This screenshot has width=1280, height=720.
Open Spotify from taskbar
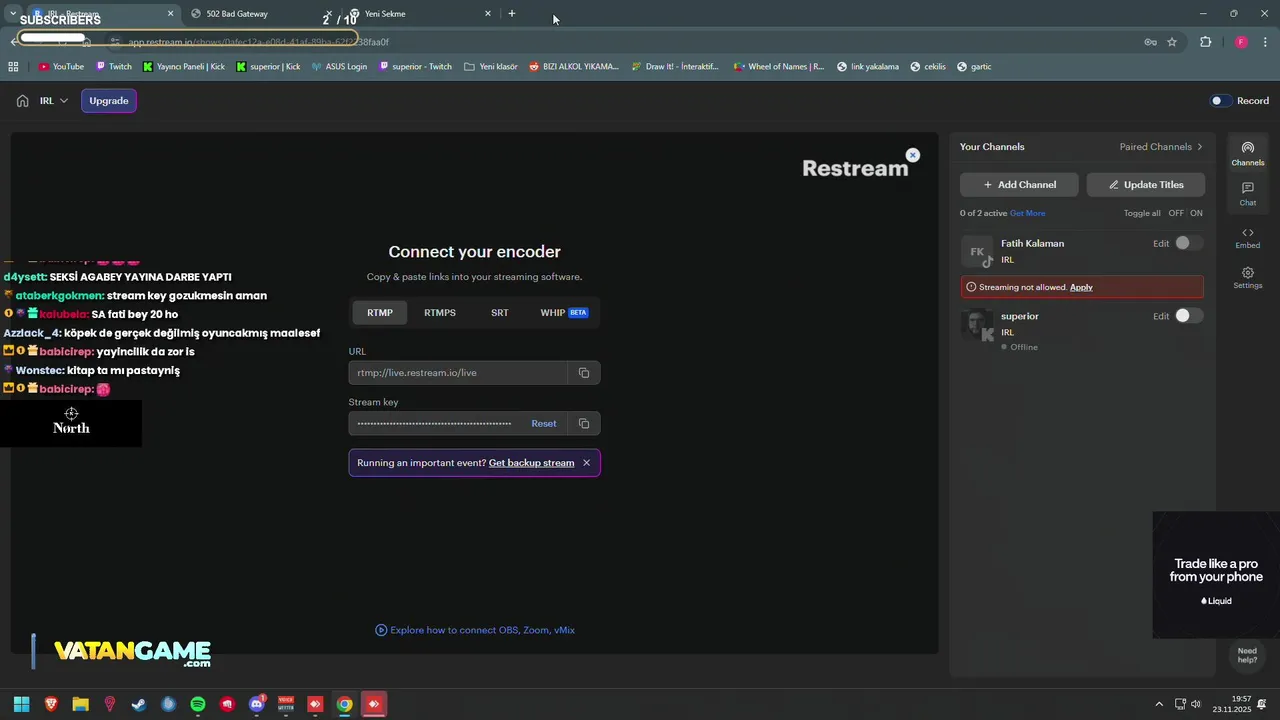point(198,704)
